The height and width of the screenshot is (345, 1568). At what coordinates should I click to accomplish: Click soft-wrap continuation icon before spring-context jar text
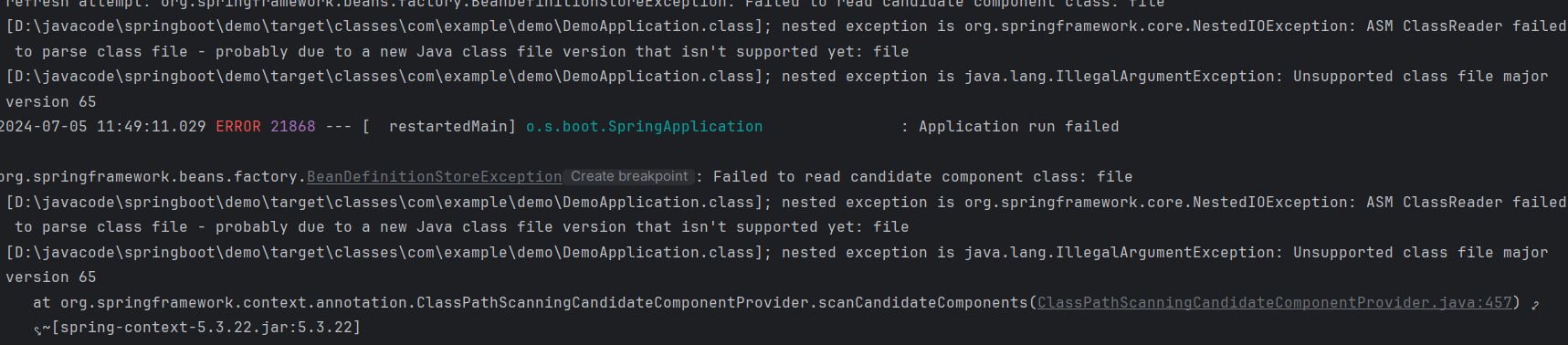37,329
